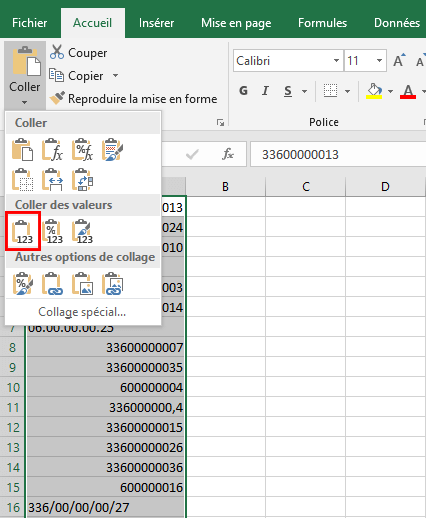
Task: Choose paste as Picture icon
Action: (x=82, y=284)
